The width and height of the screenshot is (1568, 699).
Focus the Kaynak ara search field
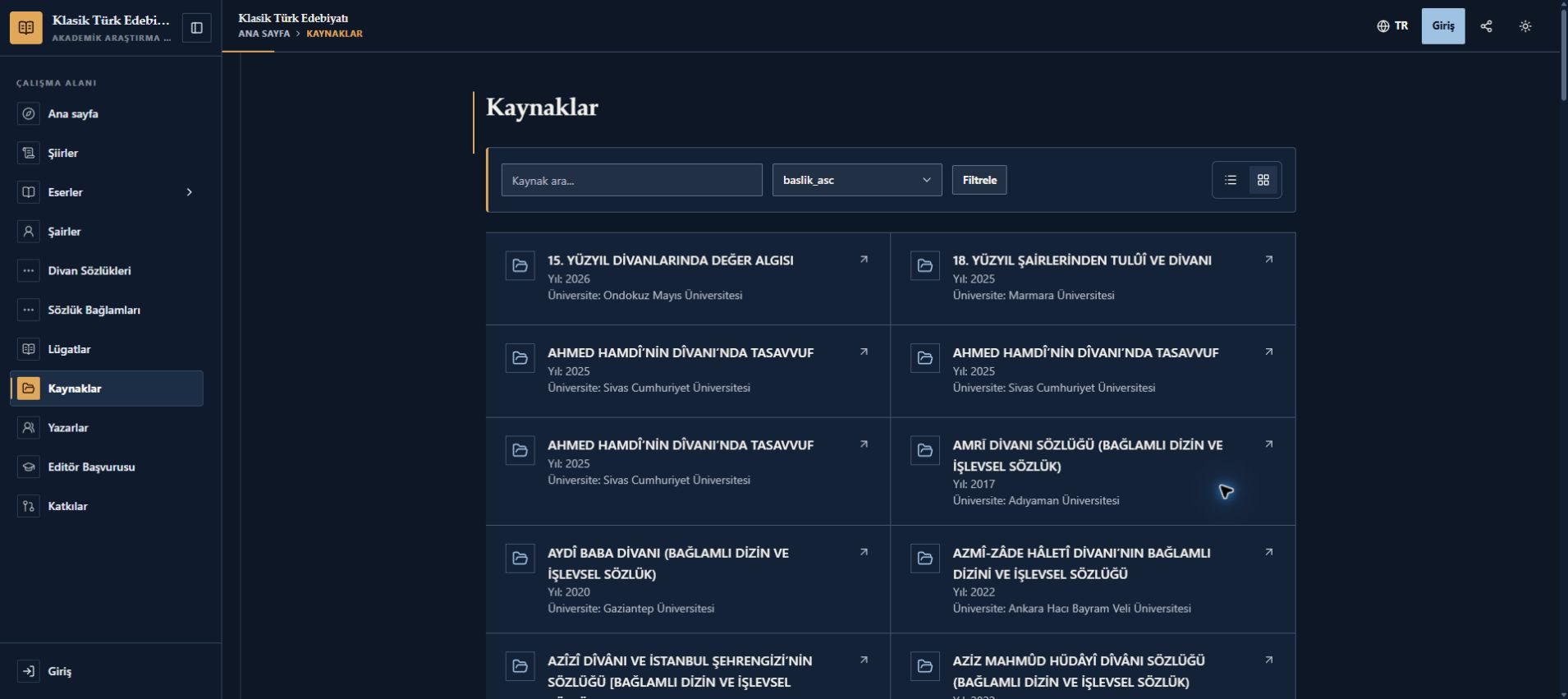click(x=632, y=180)
